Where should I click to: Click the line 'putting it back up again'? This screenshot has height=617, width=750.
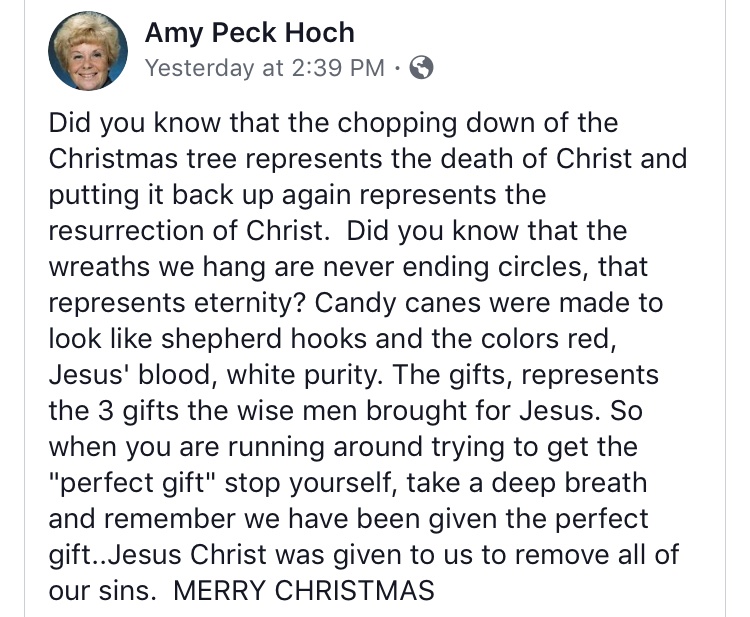point(297,196)
